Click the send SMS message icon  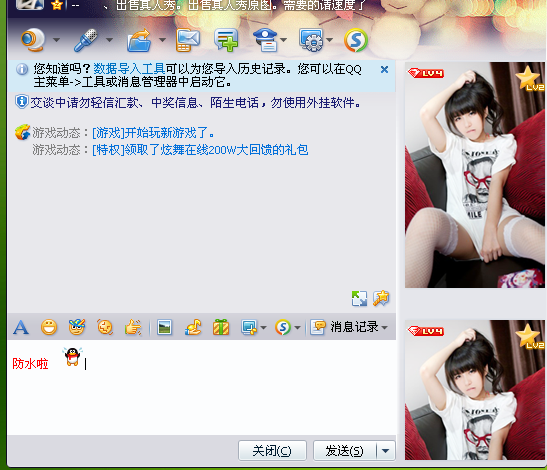click(x=188, y=40)
